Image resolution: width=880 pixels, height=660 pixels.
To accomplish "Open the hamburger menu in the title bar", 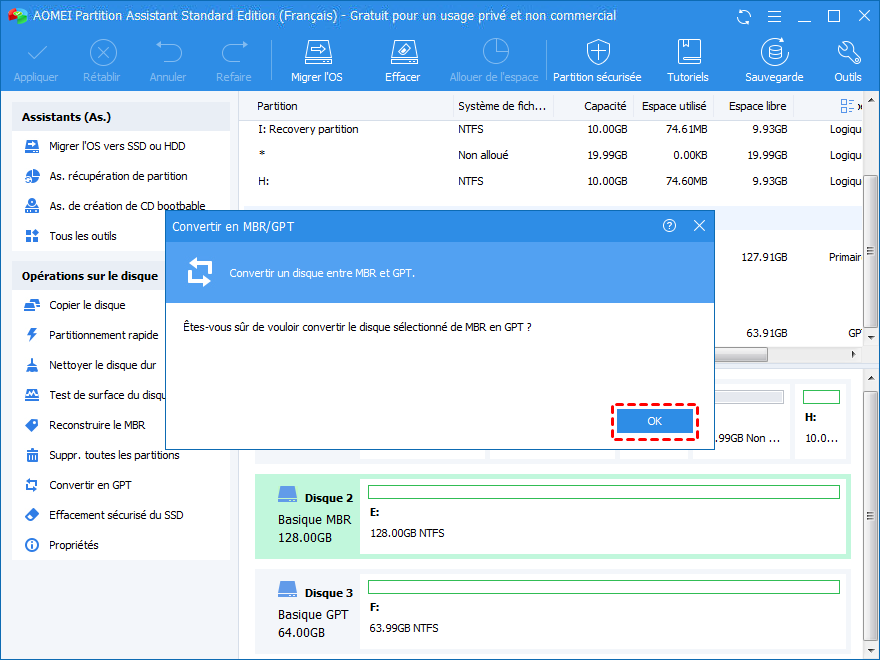I will point(774,16).
